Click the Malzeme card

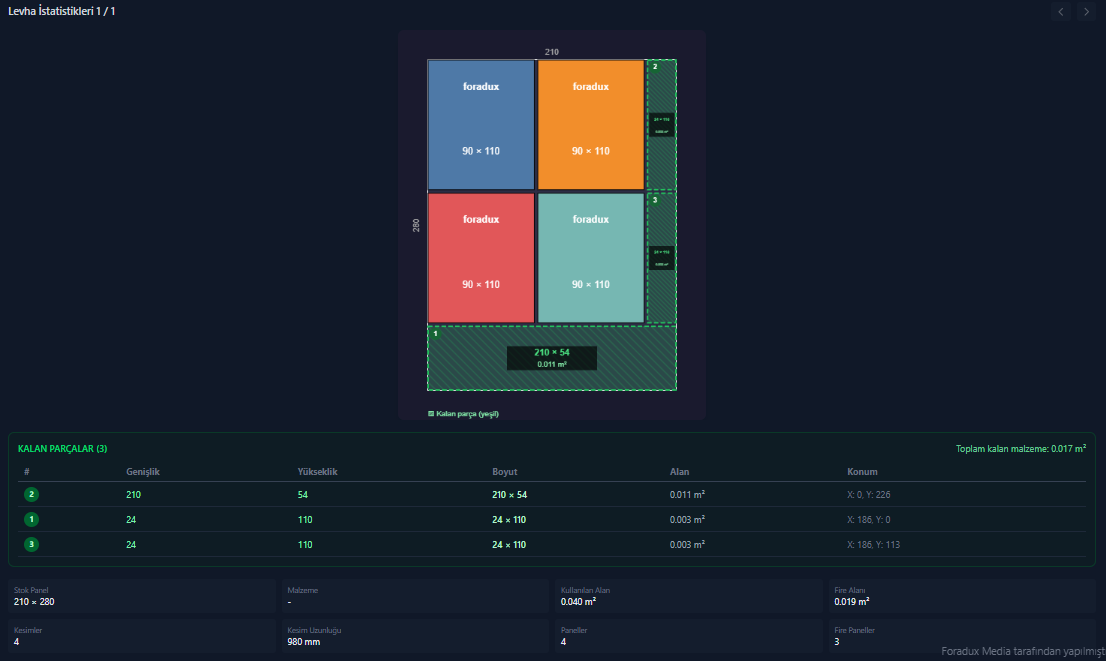[415, 596]
